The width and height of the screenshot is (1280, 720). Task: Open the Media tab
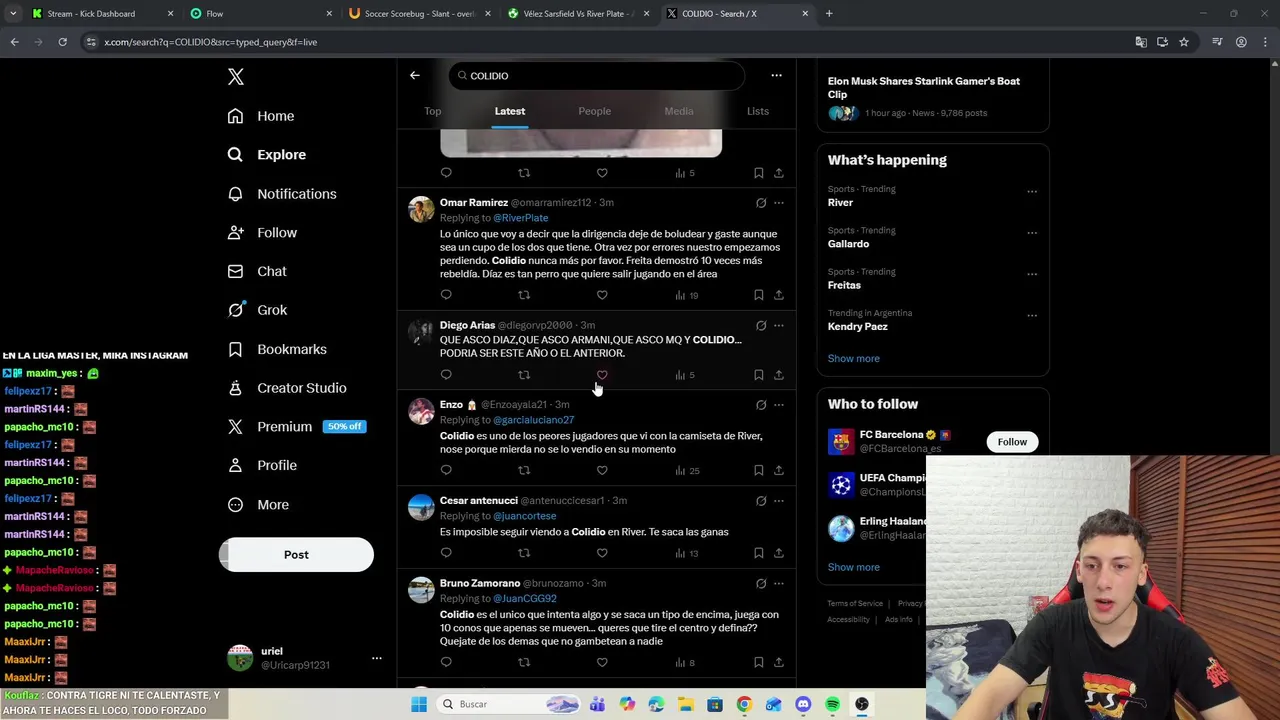point(679,111)
